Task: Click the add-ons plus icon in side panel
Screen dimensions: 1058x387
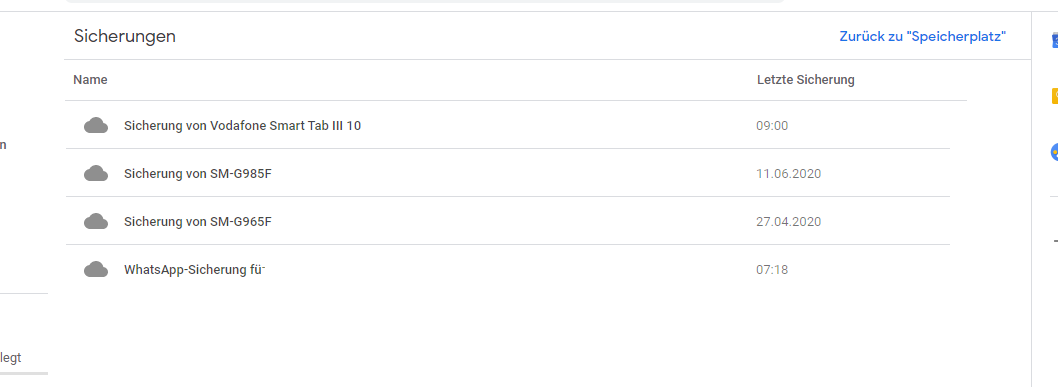Action: pyautogui.click(x=1055, y=241)
